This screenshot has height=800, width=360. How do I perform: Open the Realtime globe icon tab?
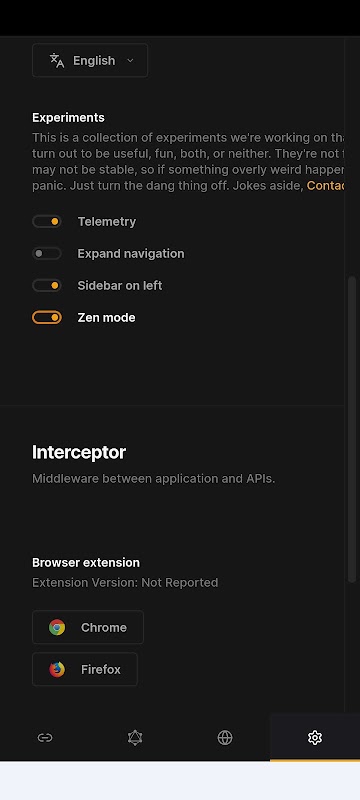point(225,737)
